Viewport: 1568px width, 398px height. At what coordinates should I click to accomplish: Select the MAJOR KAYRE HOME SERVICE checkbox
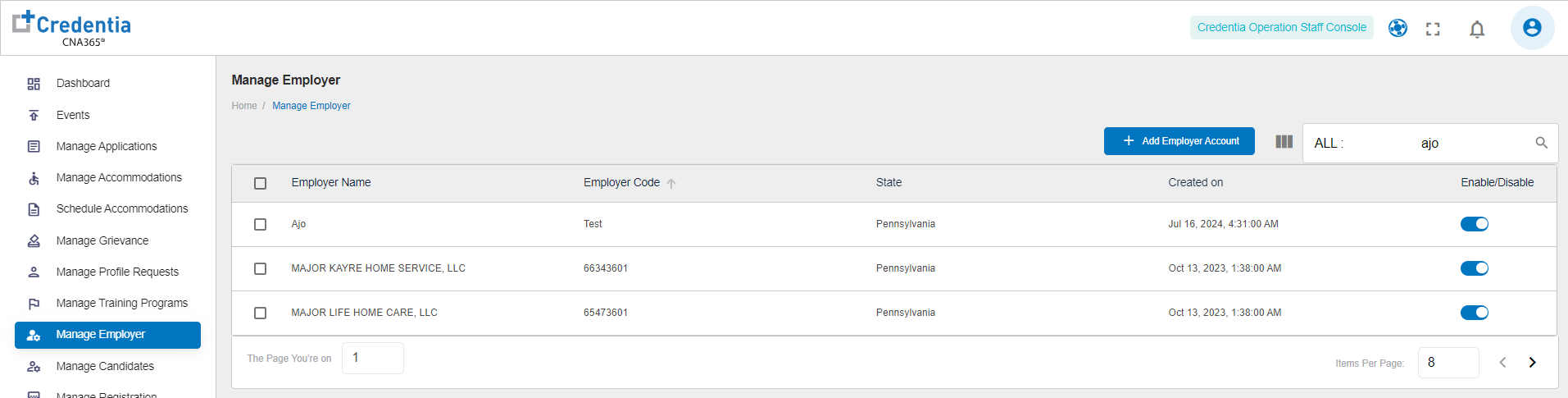pyautogui.click(x=261, y=269)
